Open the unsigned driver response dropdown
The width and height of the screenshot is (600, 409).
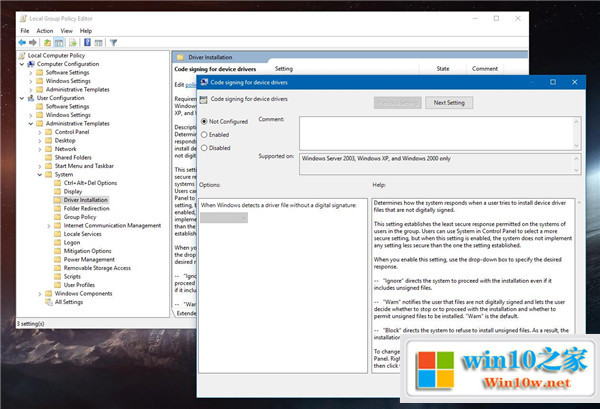click(x=224, y=218)
